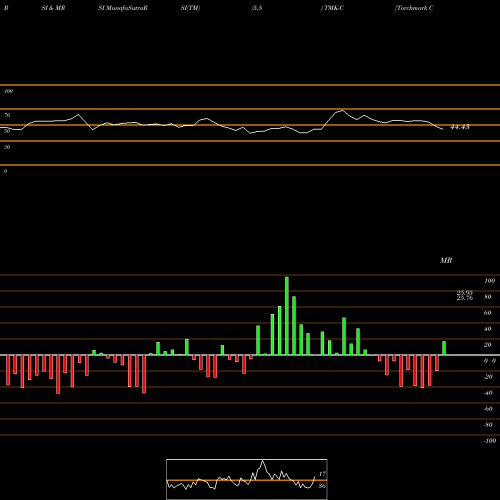Click the value 36 in mini chart
This screenshot has width=500, height=500.
coord(322,486)
